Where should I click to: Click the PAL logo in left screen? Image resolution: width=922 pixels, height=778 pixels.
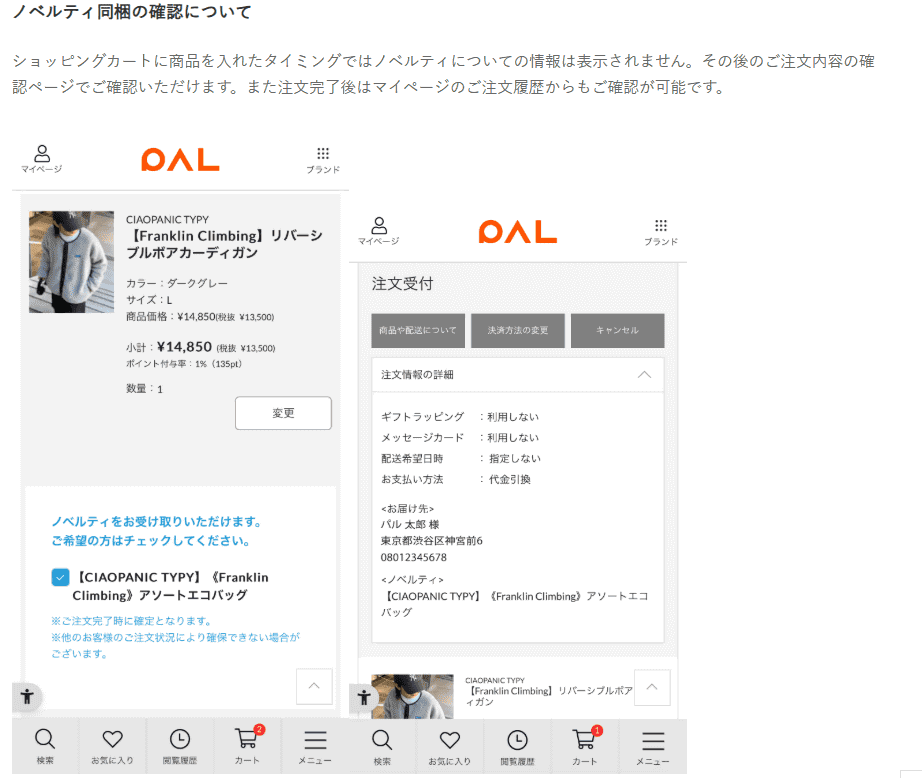click(180, 159)
